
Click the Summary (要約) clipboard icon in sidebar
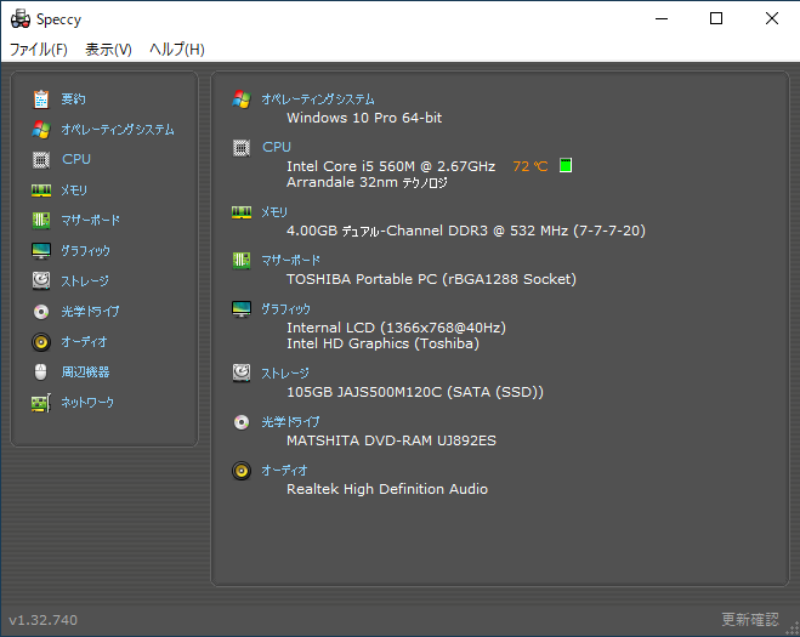(x=41, y=99)
